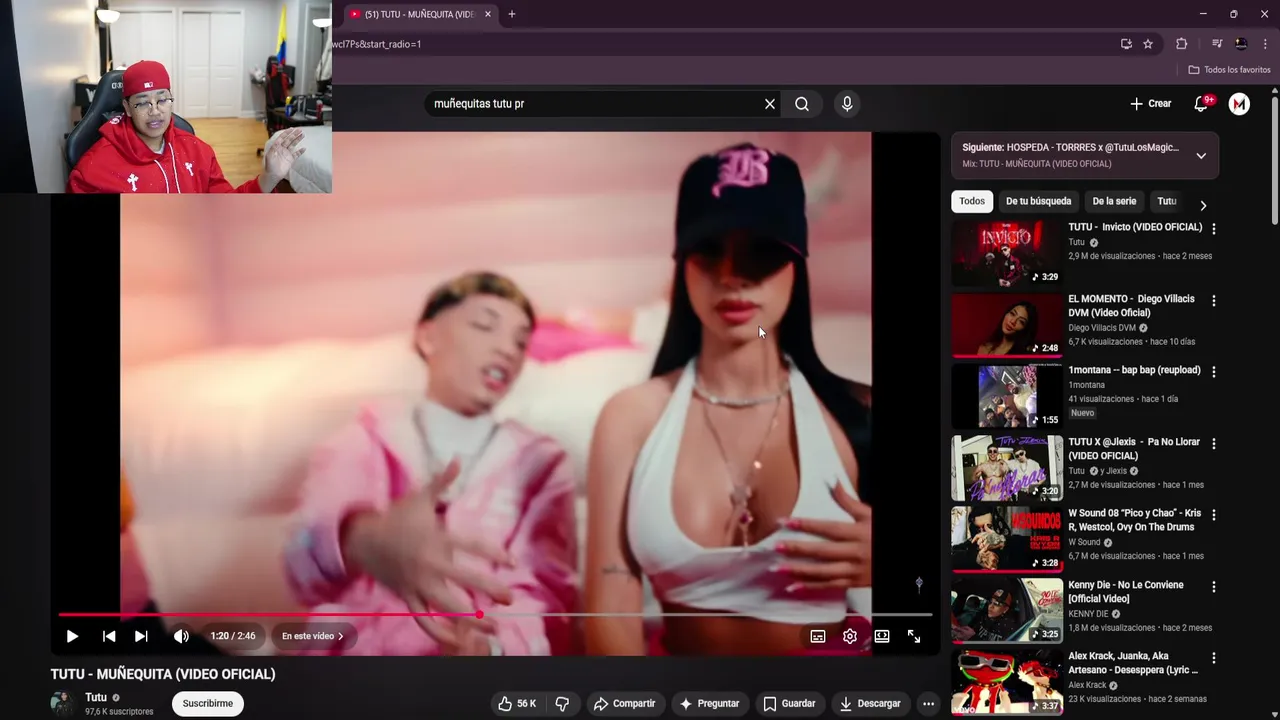Click the Suscribirme button

[208, 704]
